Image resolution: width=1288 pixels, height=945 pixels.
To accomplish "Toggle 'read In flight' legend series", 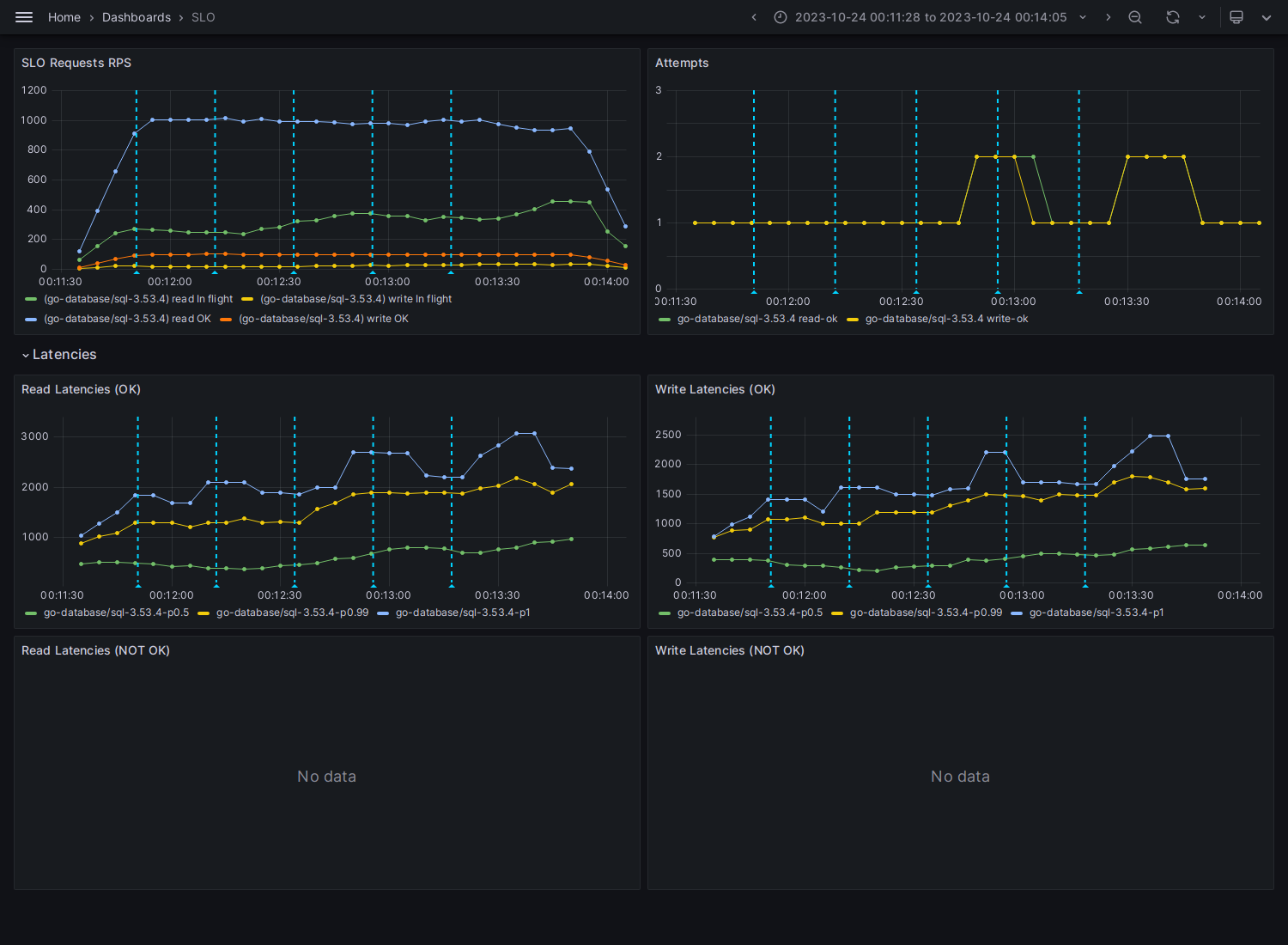I will [x=138, y=299].
